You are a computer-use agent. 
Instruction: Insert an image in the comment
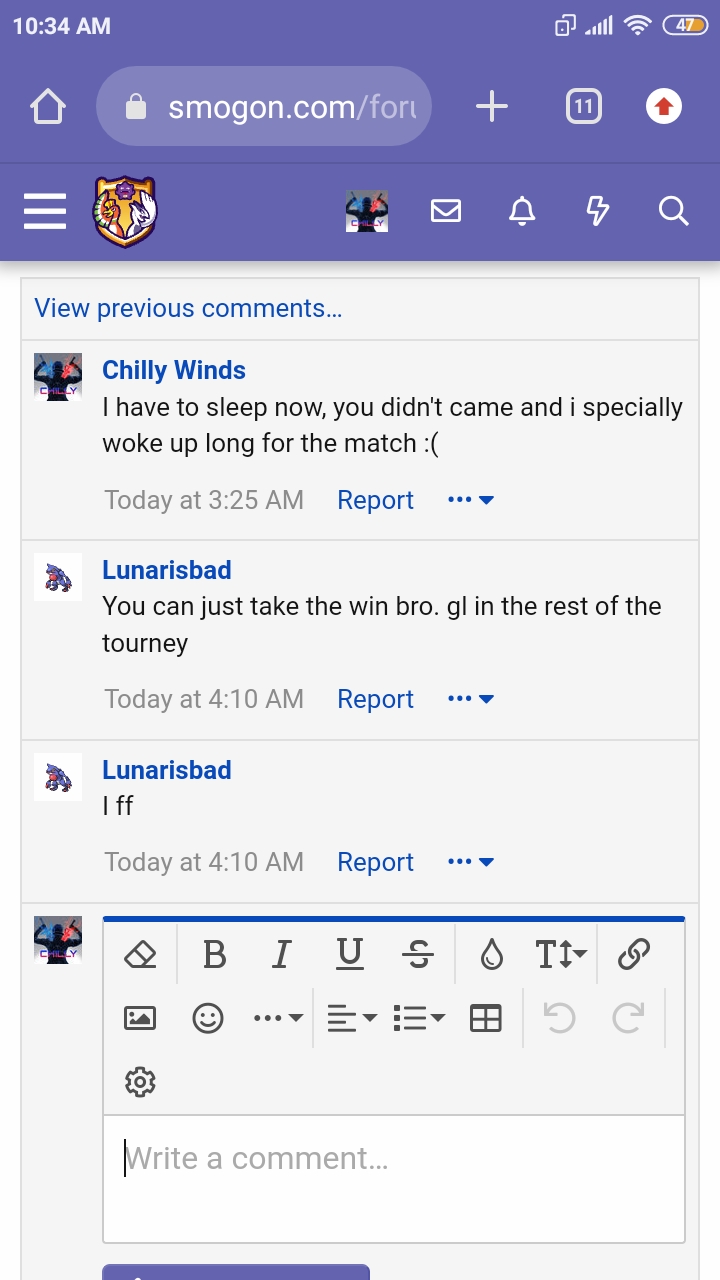pyautogui.click(x=140, y=1018)
